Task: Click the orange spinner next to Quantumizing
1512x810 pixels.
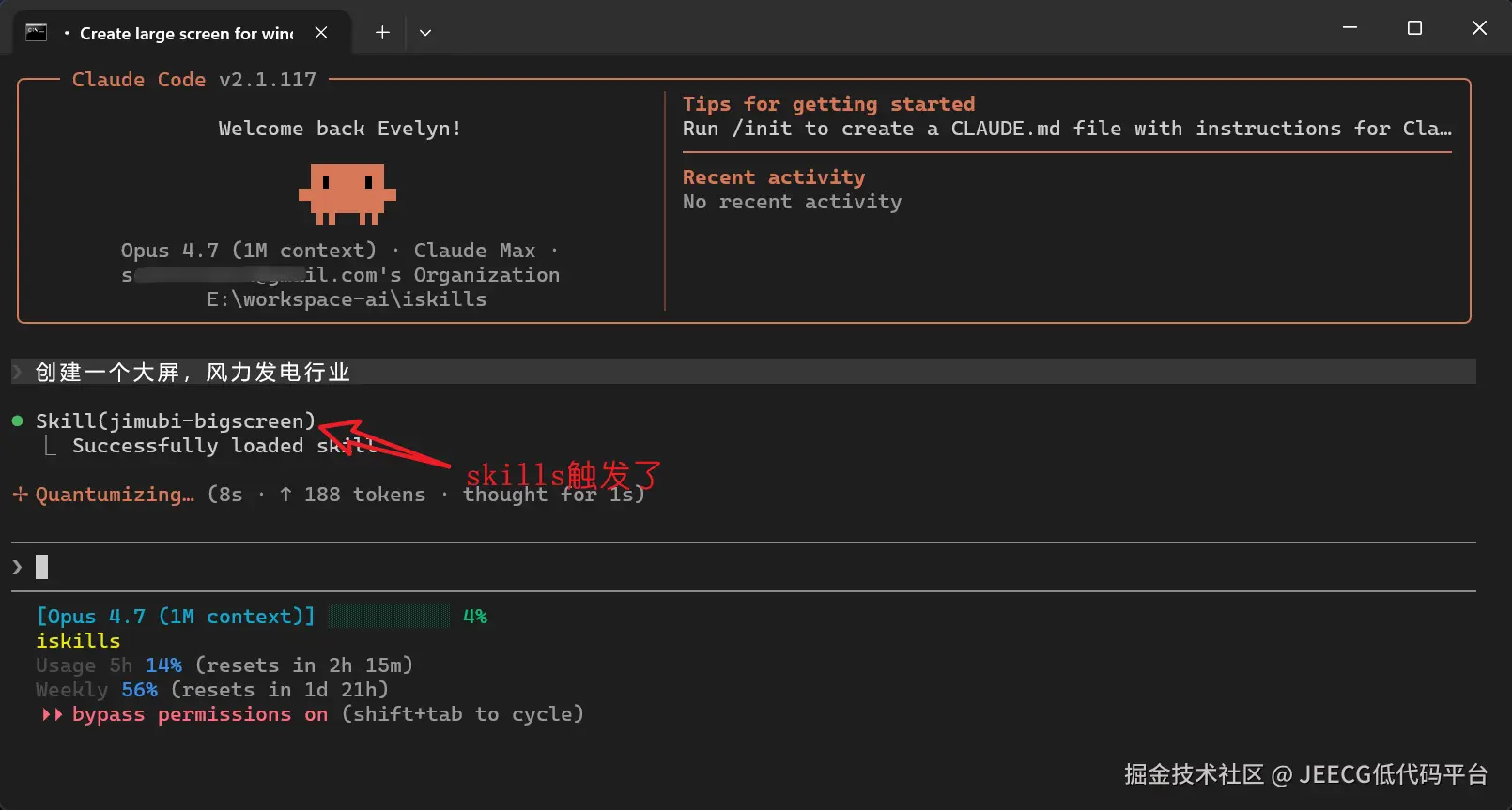Action: 20,494
